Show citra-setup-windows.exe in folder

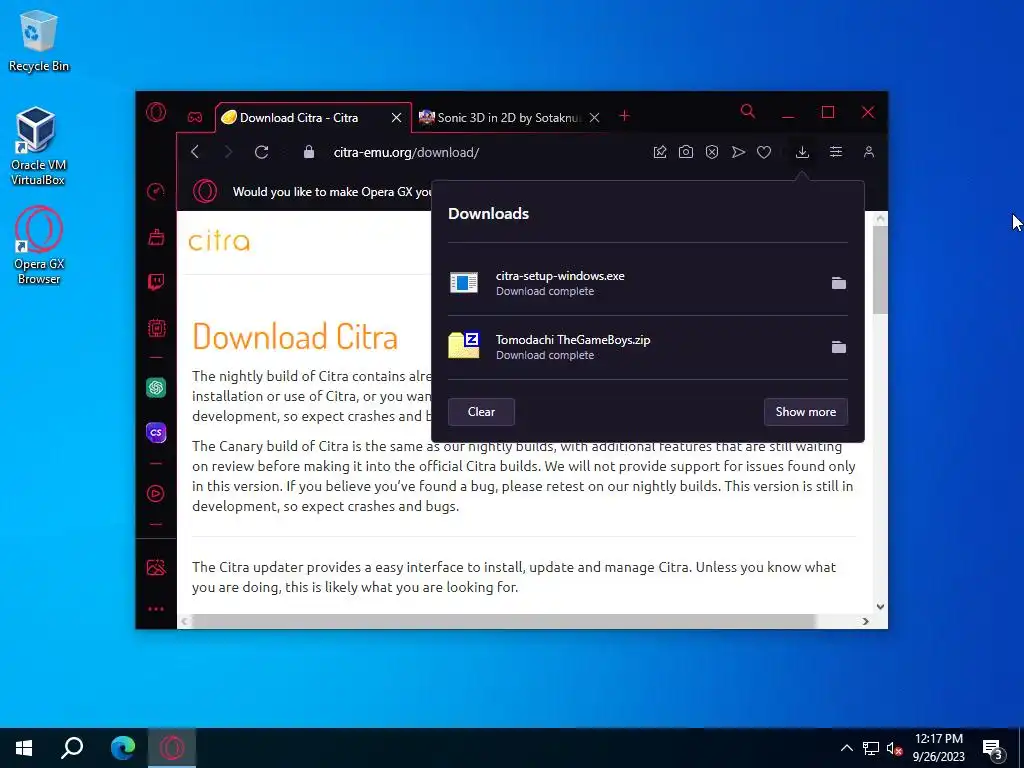839,283
